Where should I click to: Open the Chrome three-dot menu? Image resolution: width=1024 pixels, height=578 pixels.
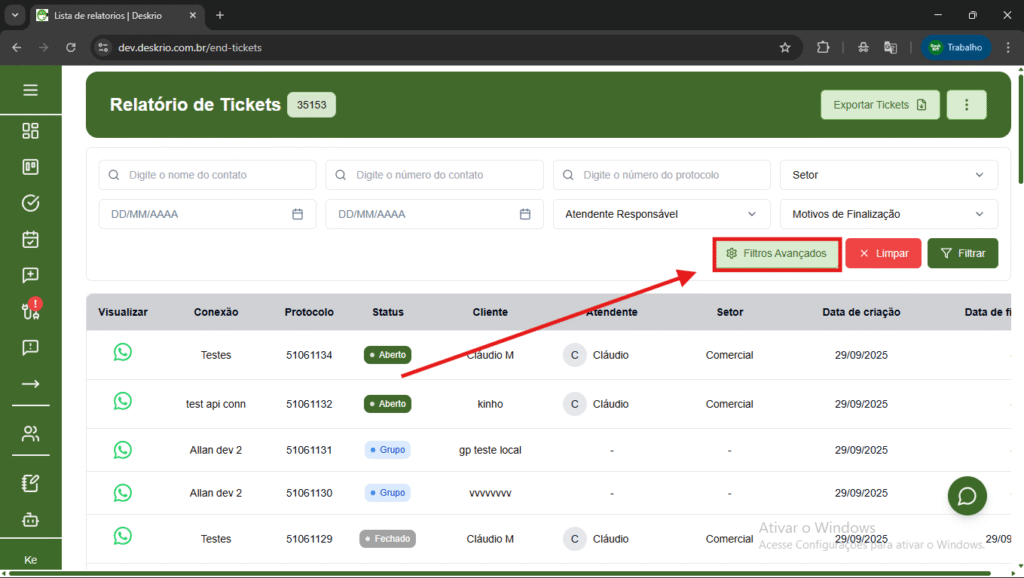[x=1007, y=47]
